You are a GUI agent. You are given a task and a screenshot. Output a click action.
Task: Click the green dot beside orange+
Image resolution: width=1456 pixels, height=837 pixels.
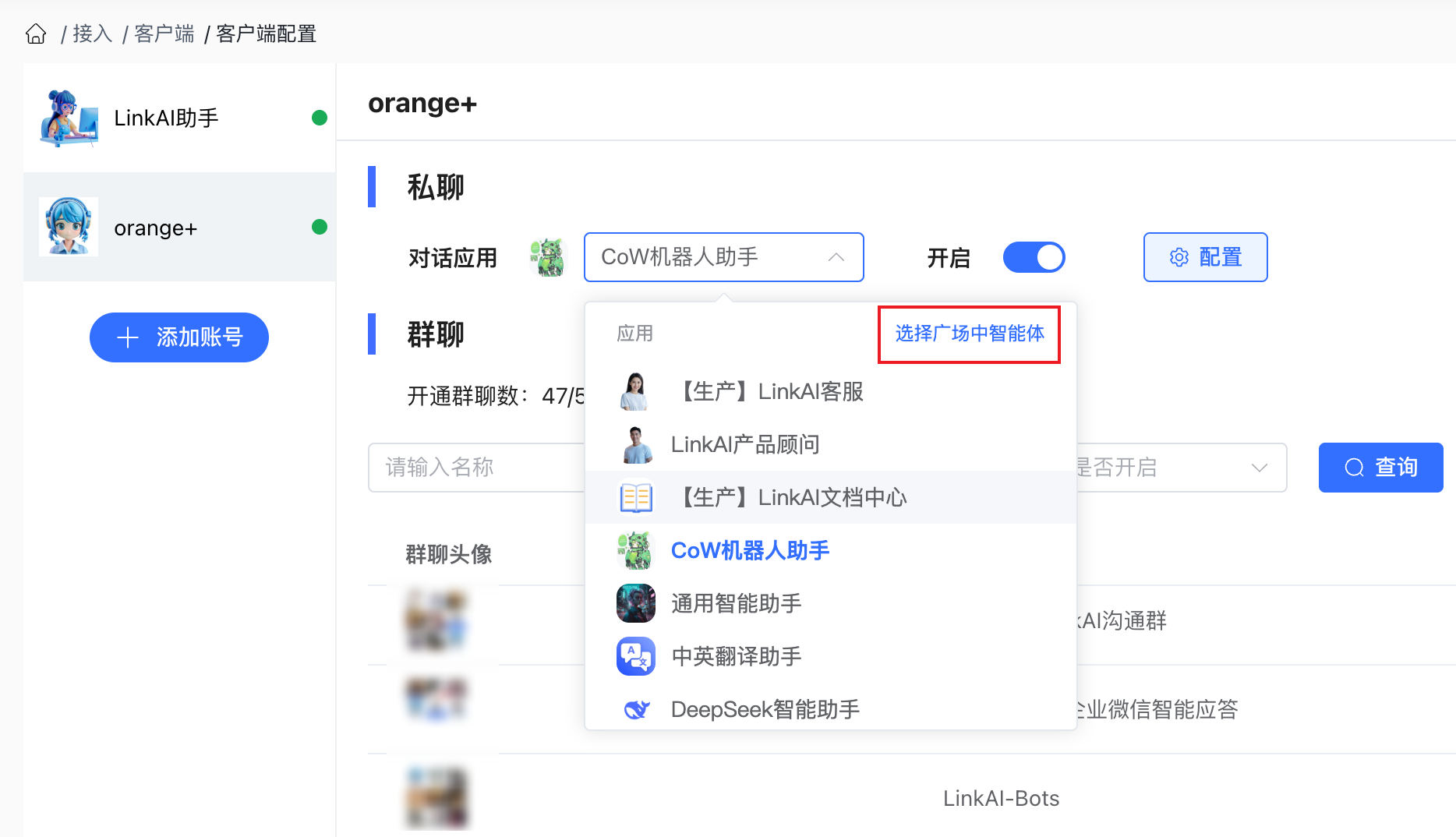[x=320, y=227]
